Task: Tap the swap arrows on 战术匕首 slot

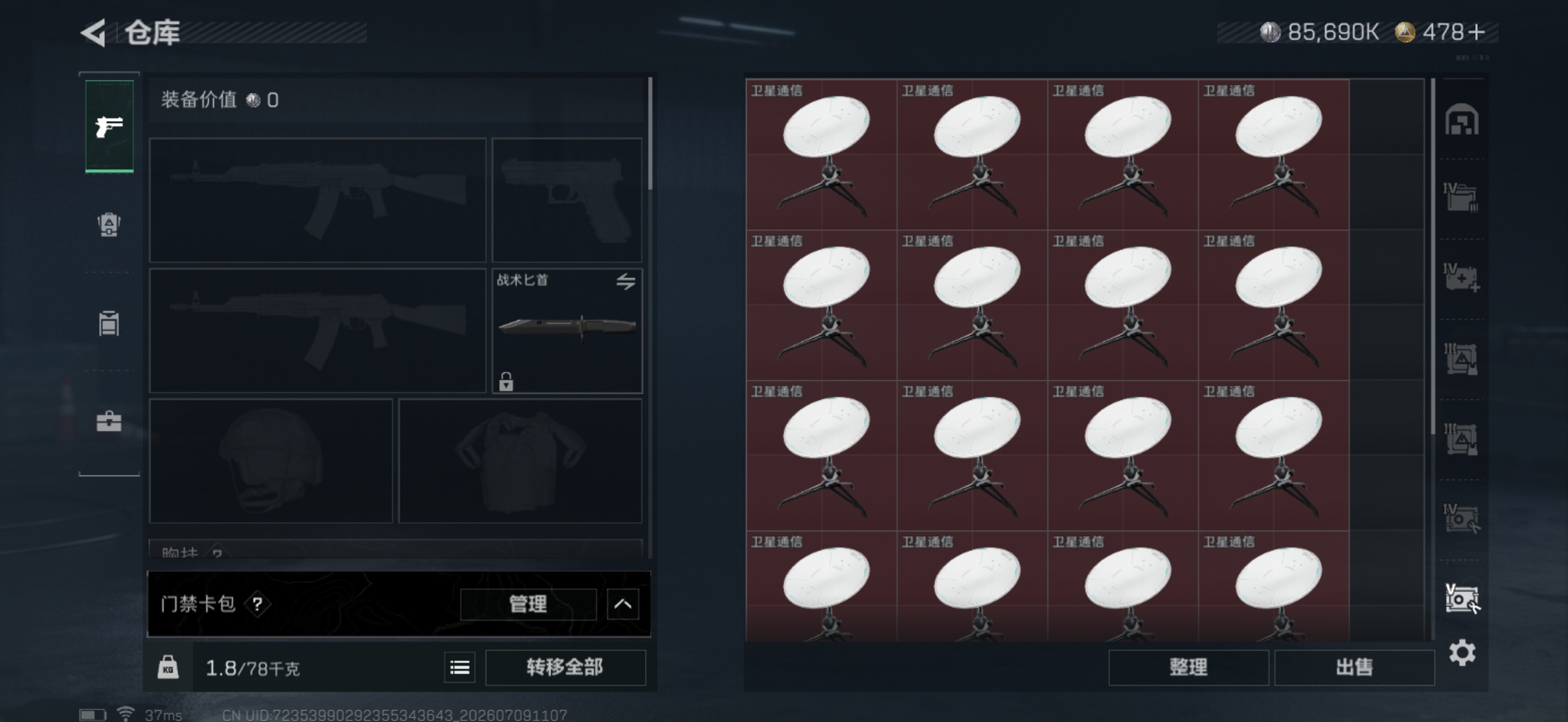Action: [x=625, y=281]
